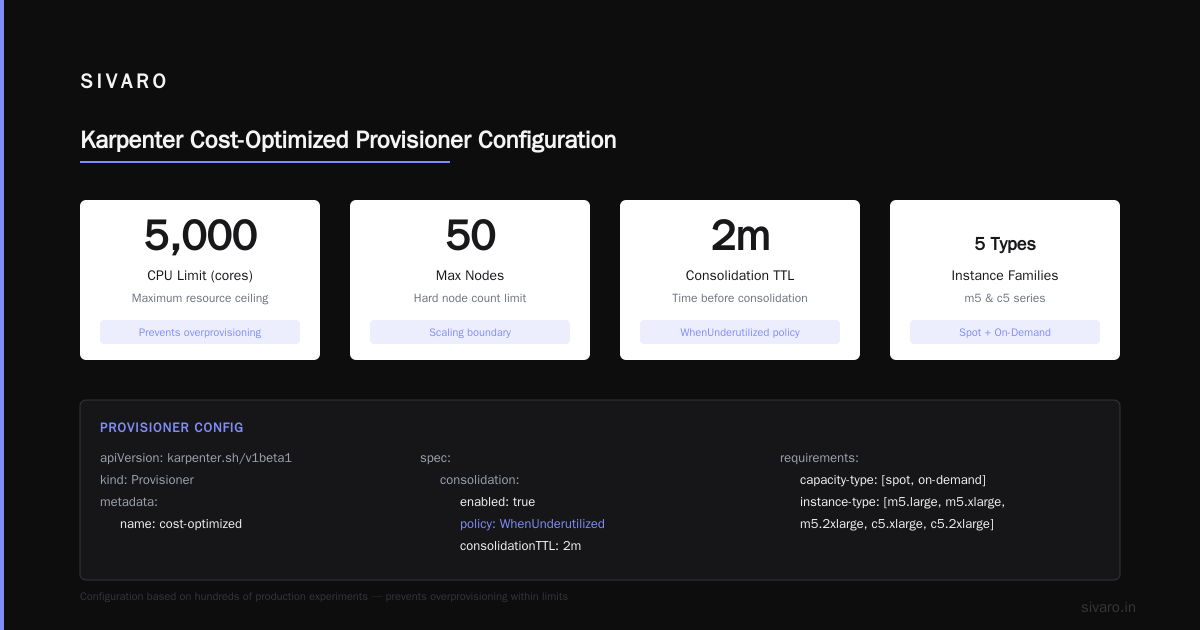Click the kind: Provisioner line
This screenshot has width=1200, height=630.
coord(147,480)
